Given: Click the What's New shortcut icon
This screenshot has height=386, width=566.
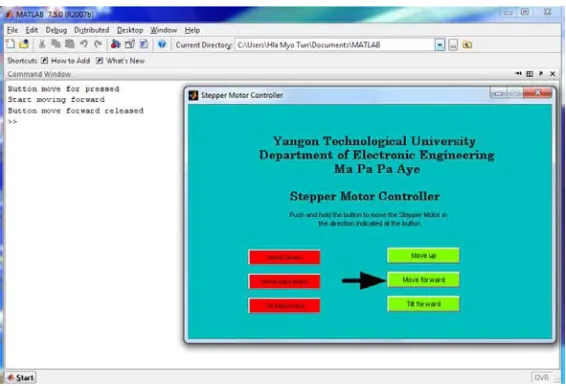Looking at the screenshot, I should (x=99, y=61).
